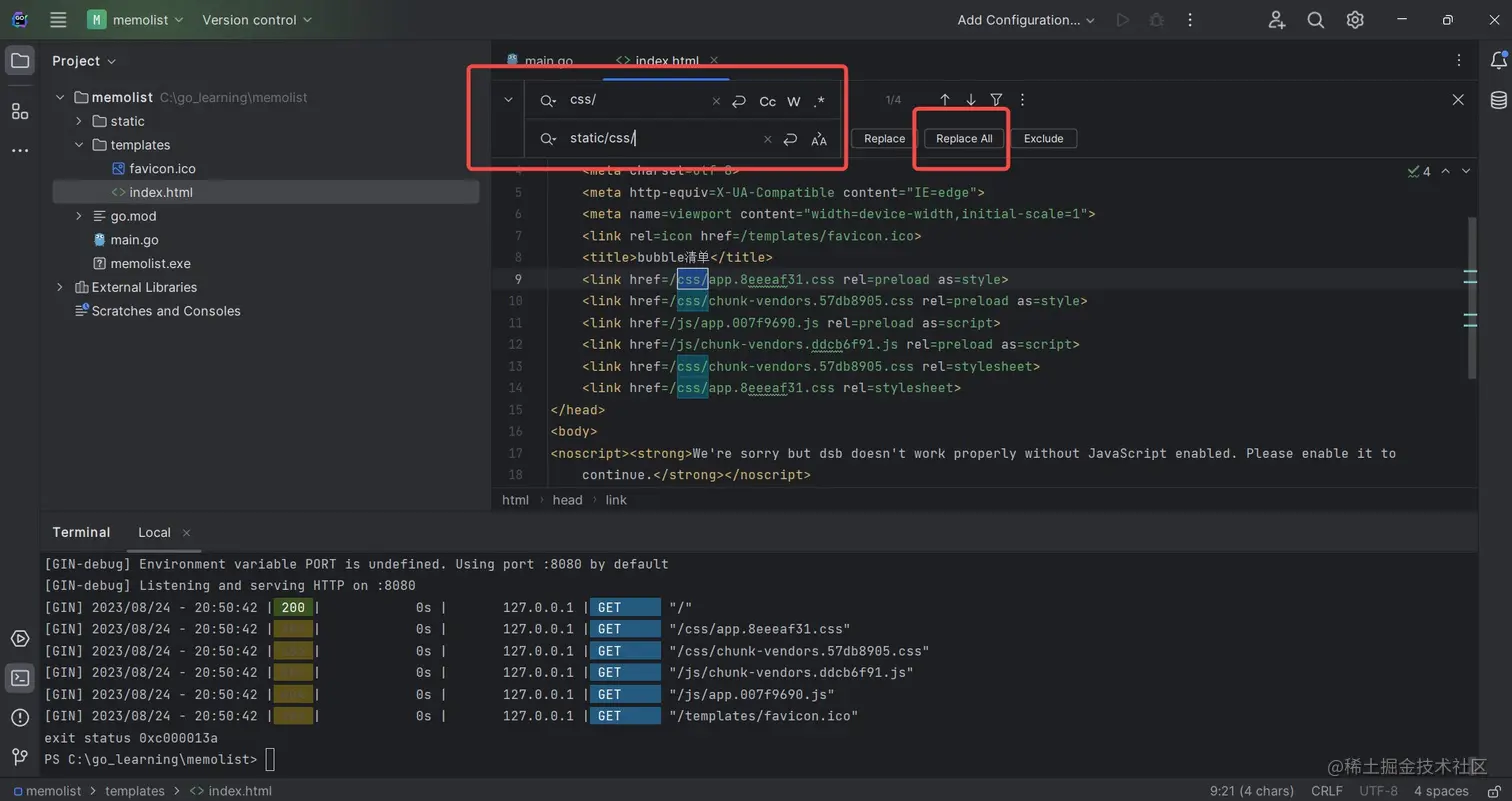Collapse the templates folder
Viewport: 1512px width, 801px height.
79,145
